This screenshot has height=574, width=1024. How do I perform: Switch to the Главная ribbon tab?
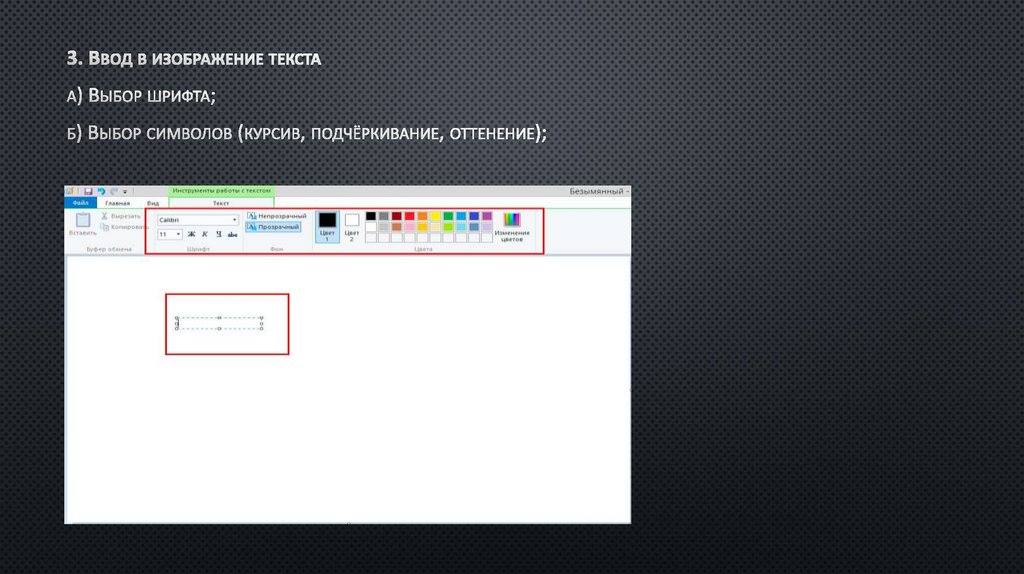[x=118, y=203]
